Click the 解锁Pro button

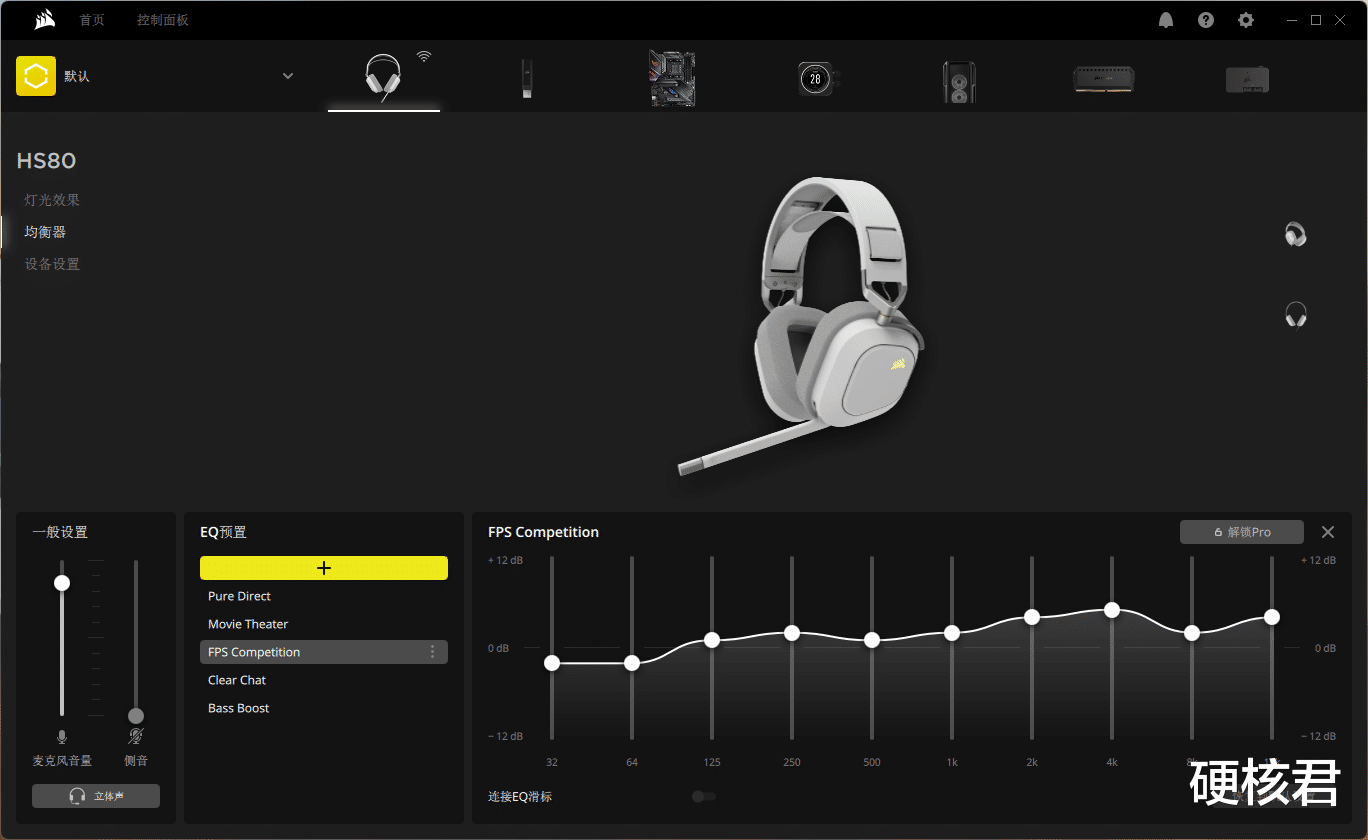(1242, 532)
